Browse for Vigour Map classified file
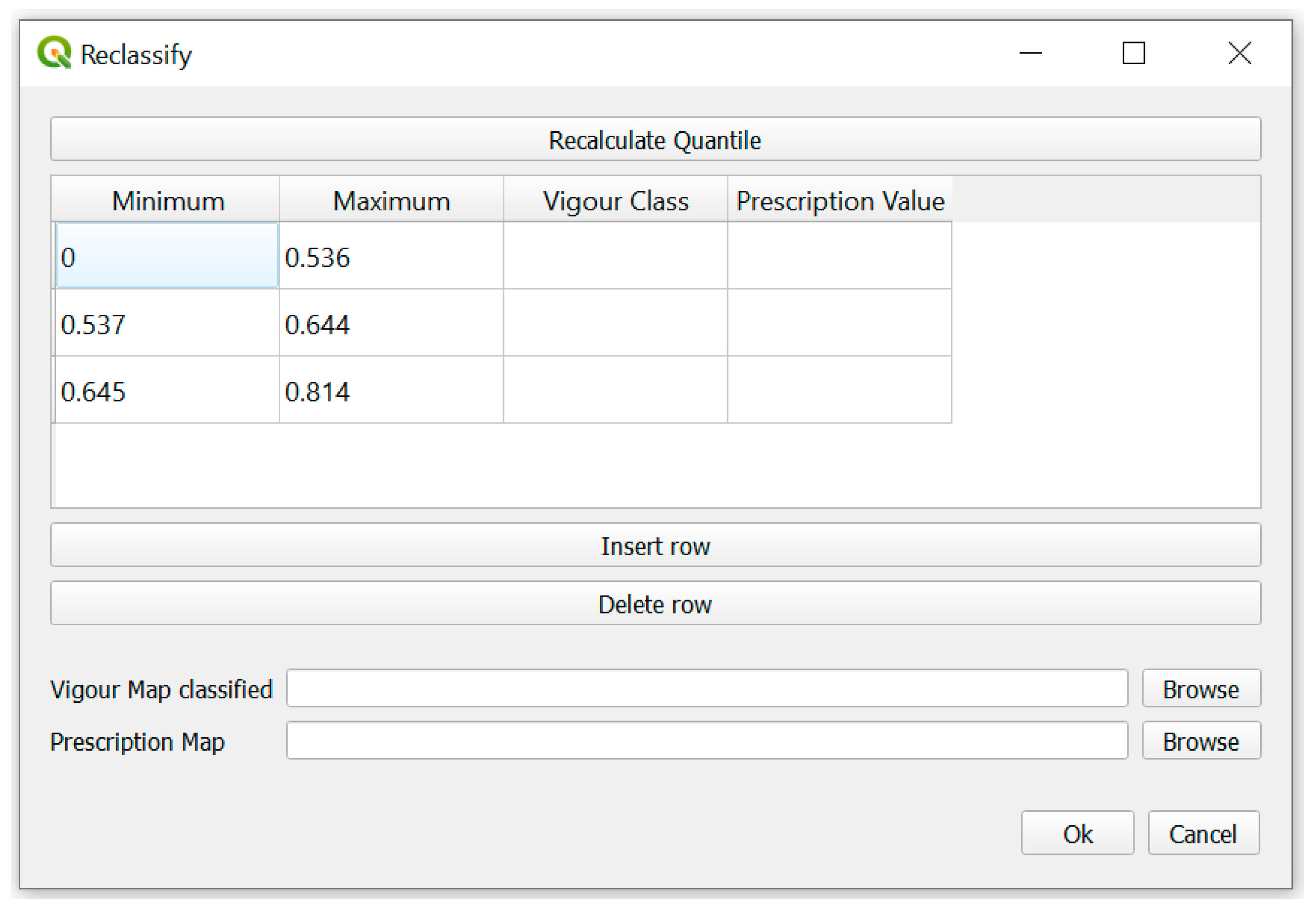This screenshot has height=912, width=1316. tap(1201, 688)
